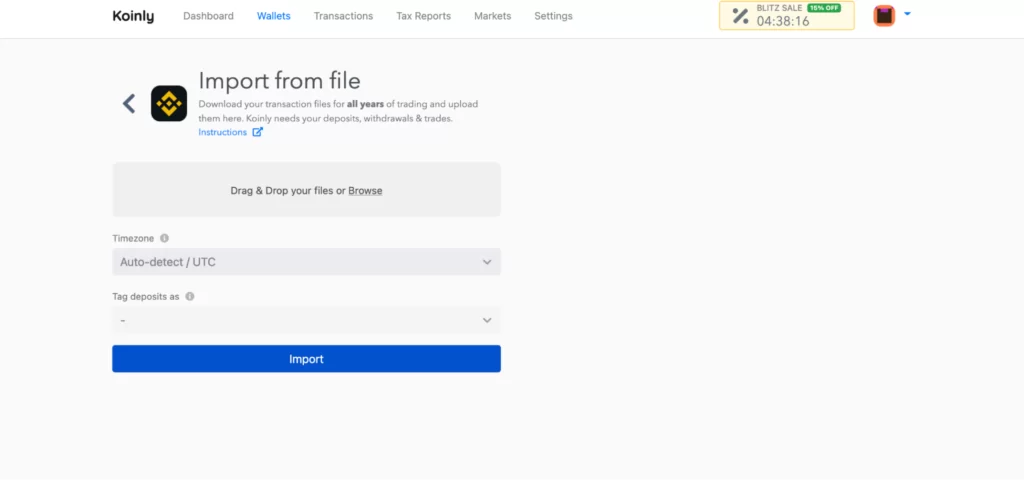1024x480 pixels.
Task: Click the Timezone field label
Action: click(133, 238)
